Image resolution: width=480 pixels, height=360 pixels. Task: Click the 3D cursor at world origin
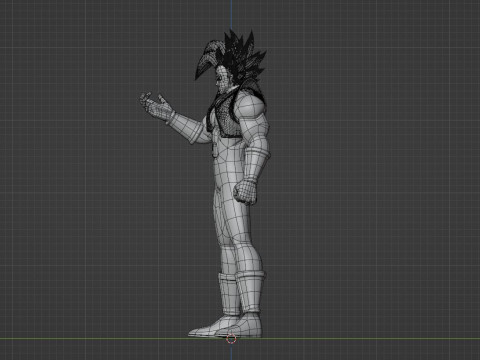point(231,339)
